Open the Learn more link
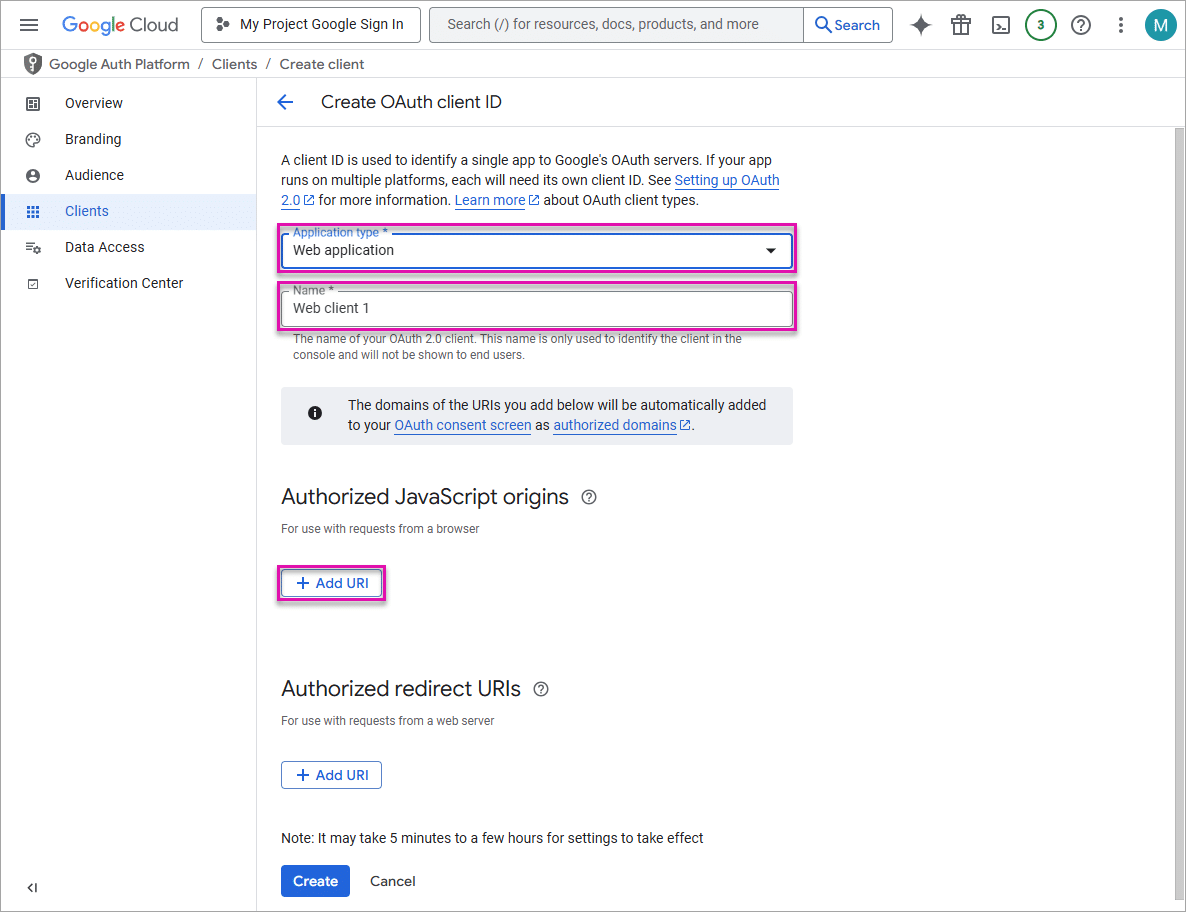 490,199
